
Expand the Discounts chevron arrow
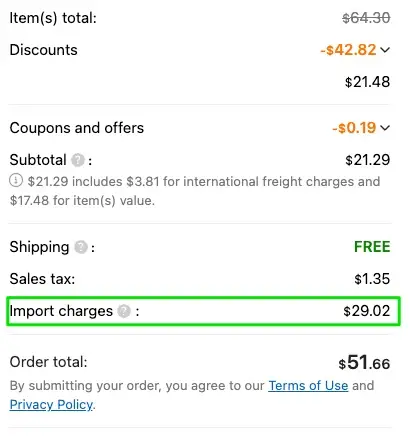point(385,50)
